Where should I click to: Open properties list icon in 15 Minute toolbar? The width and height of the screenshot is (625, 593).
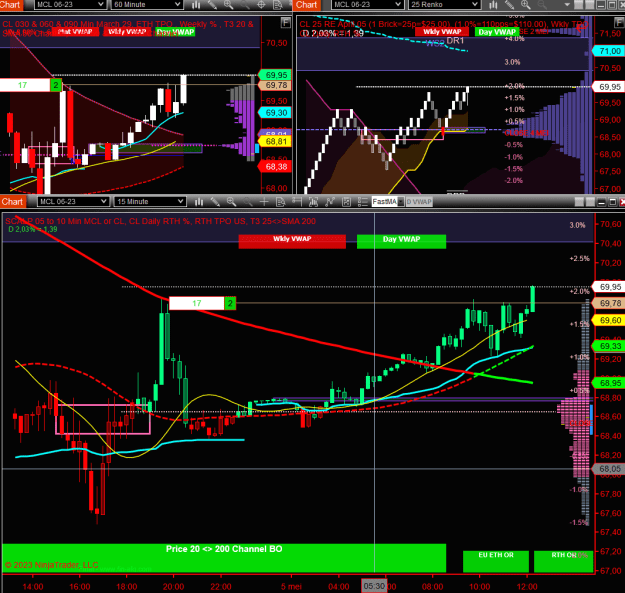pyautogui.click(x=363, y=202)
